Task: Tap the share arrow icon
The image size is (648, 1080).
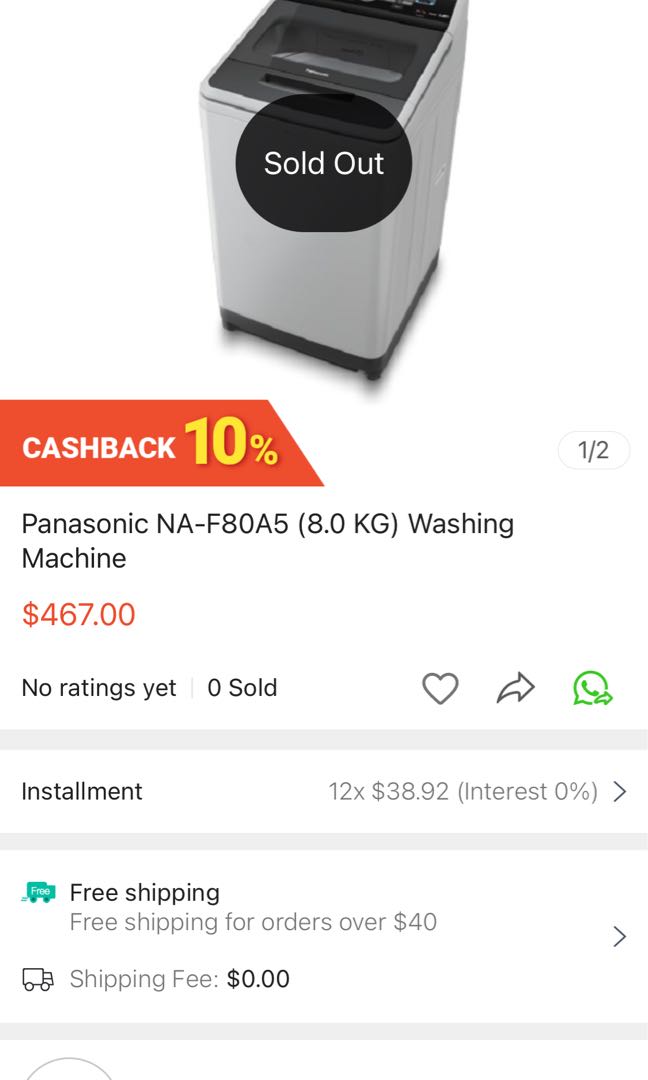Action: click(x=514, y=687)
